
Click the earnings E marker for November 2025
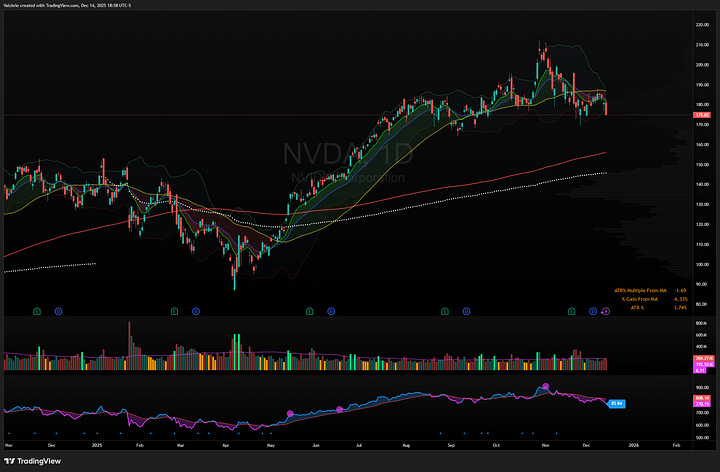[x=571, y=311]
